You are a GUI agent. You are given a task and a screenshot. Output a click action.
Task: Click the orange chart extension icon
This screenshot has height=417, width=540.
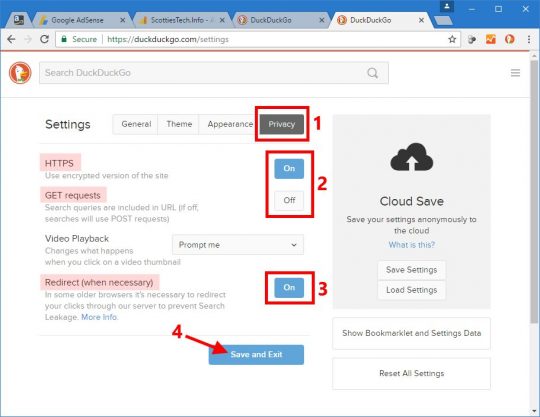[x=491, y=39]
